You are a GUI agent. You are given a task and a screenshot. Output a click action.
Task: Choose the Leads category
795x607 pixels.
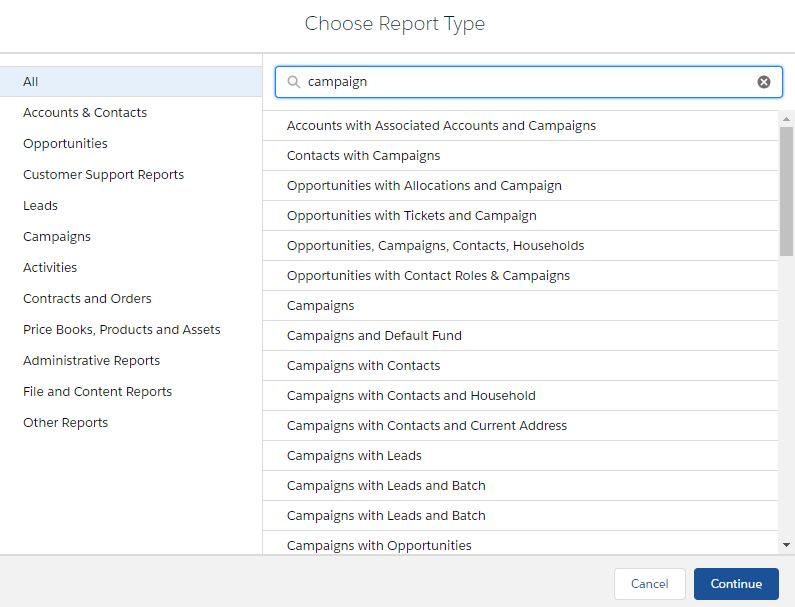[x=40, y=206]
